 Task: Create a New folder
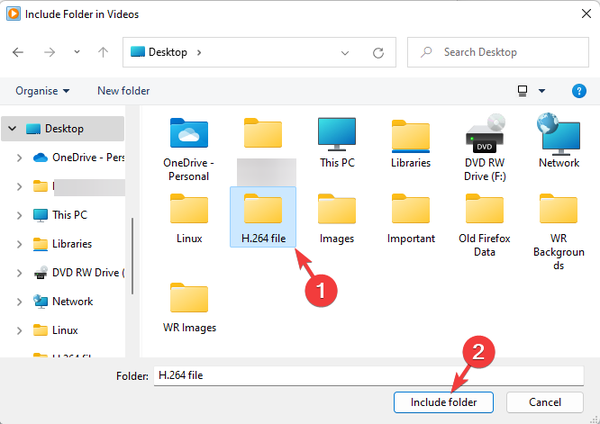coord(123,91)
